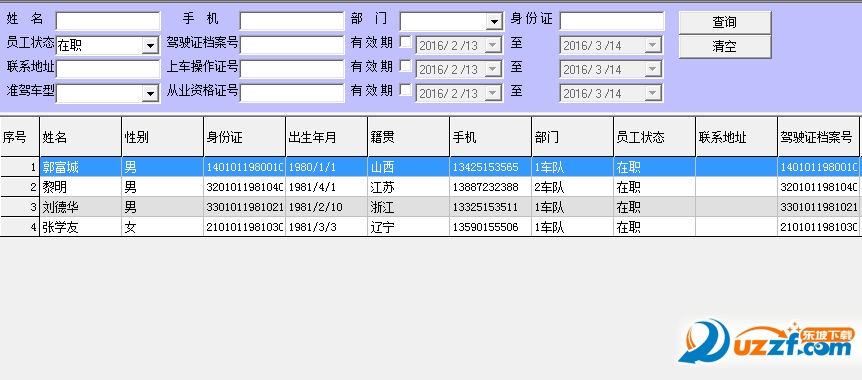Image resolution: width=862 pixels, height=380 pixels.
Task: Open end date picker in 驾驶证档案号 row
Action: (653, 46)
